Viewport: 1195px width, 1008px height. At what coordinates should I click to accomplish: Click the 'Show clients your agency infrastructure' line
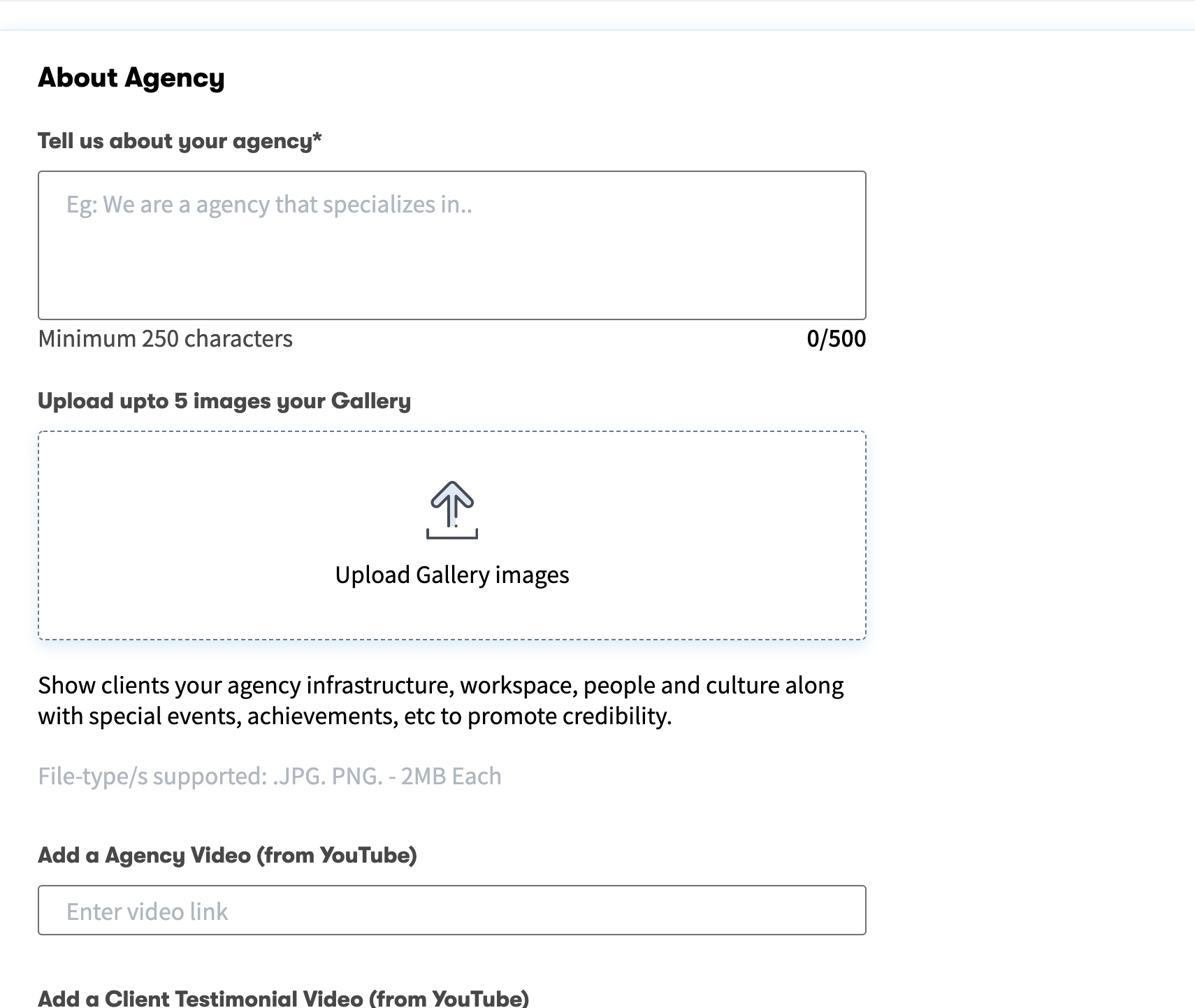tap(440, 686)
